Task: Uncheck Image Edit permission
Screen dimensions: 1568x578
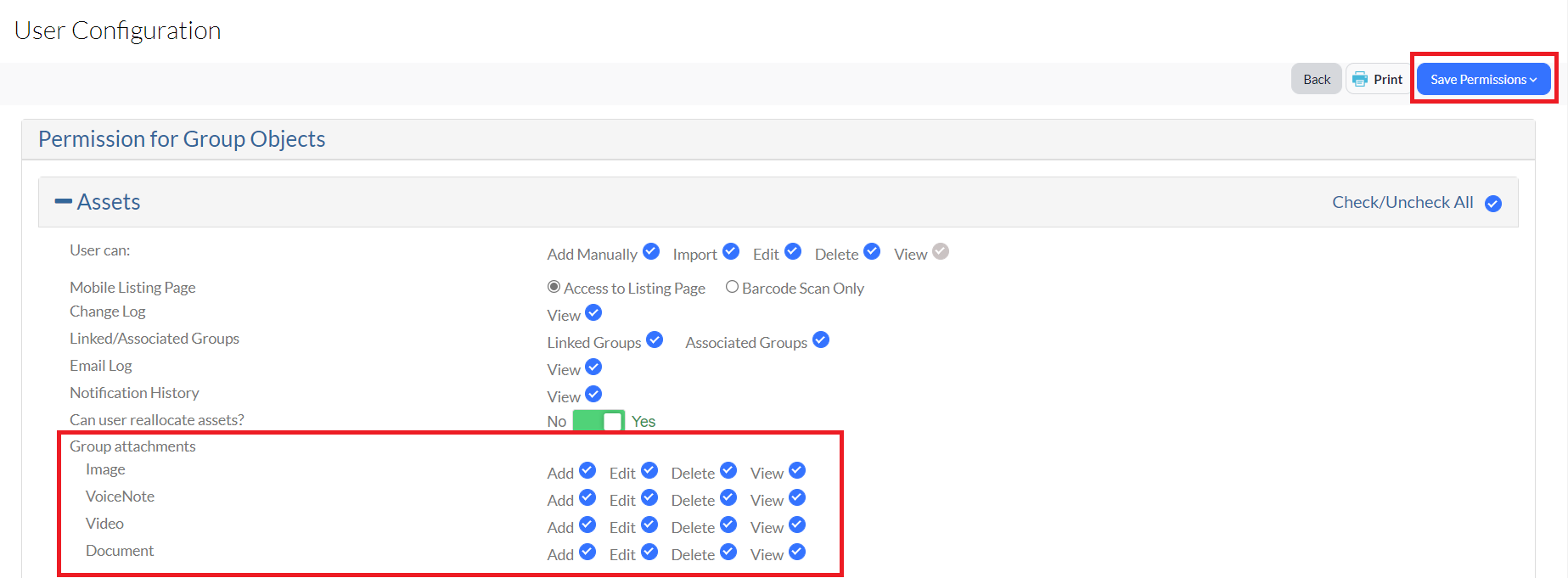Action: (x=649, y=470)
